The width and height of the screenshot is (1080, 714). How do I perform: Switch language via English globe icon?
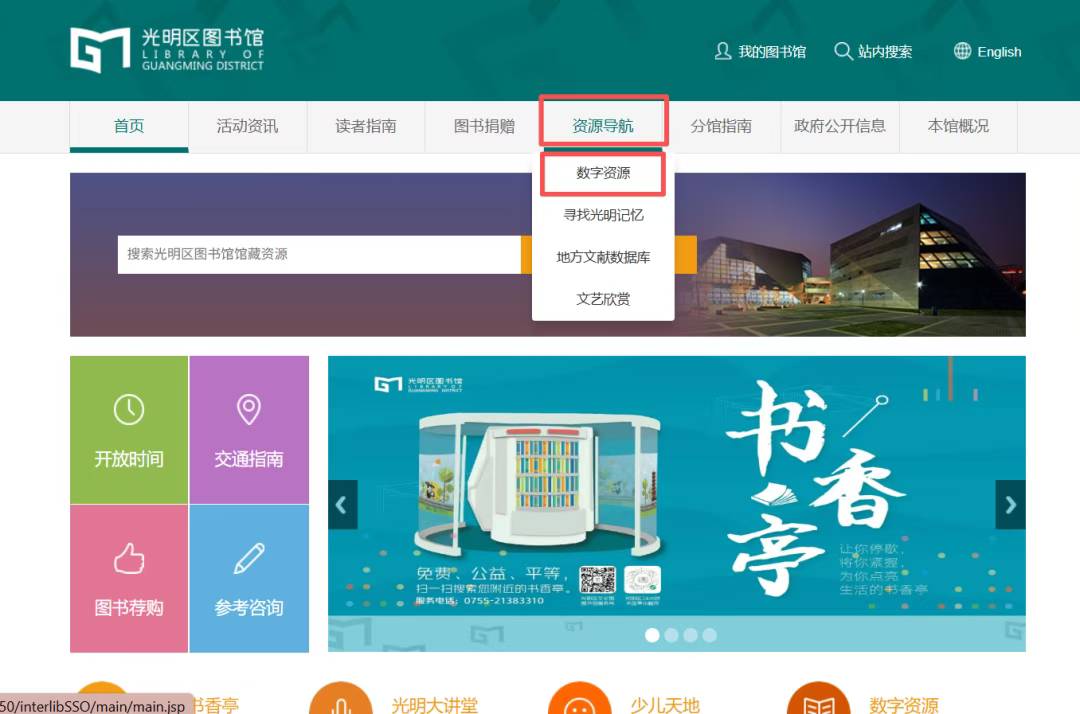962,51
